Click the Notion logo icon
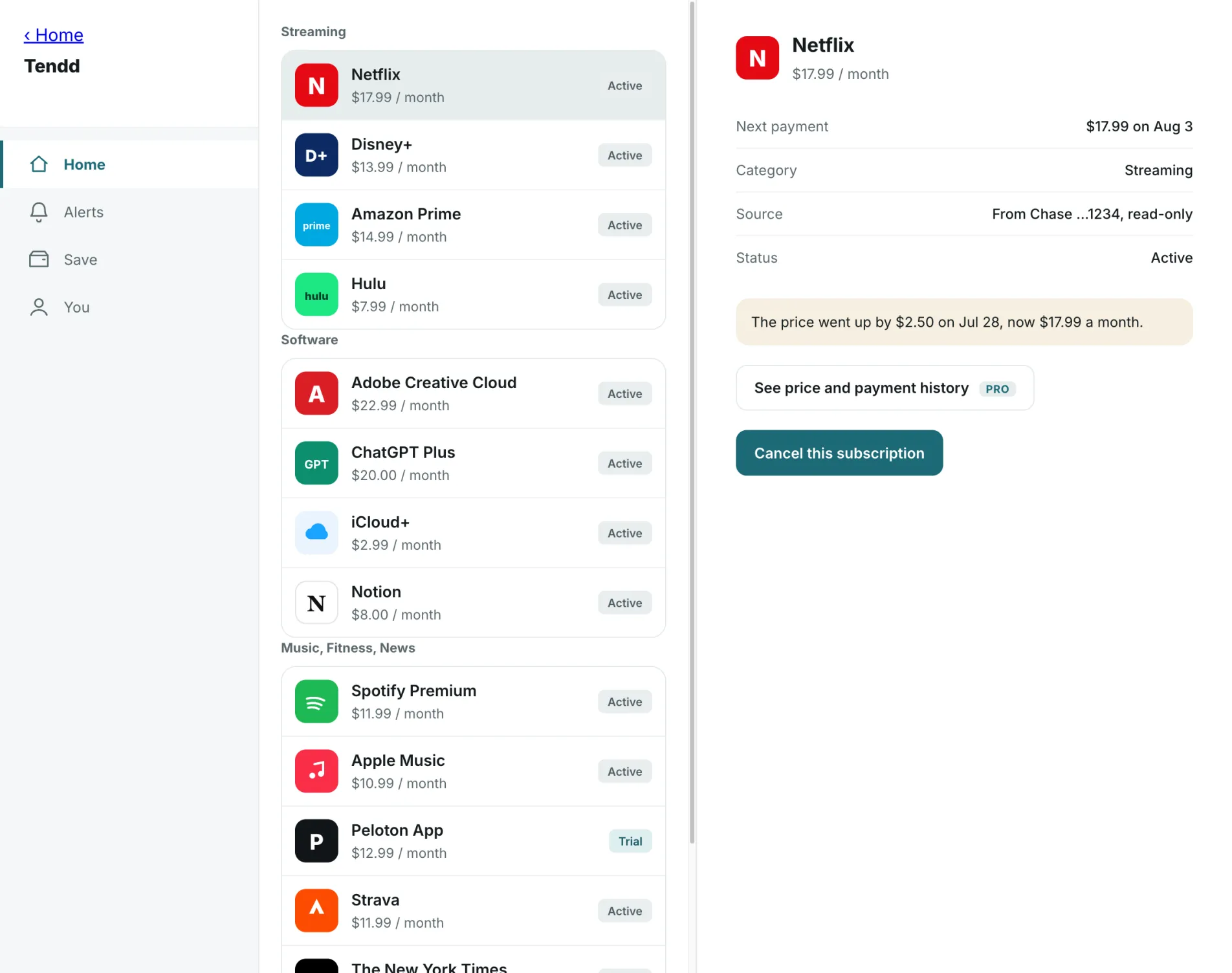This screenshot has height=973, width=1232. [x=316, y=603]
